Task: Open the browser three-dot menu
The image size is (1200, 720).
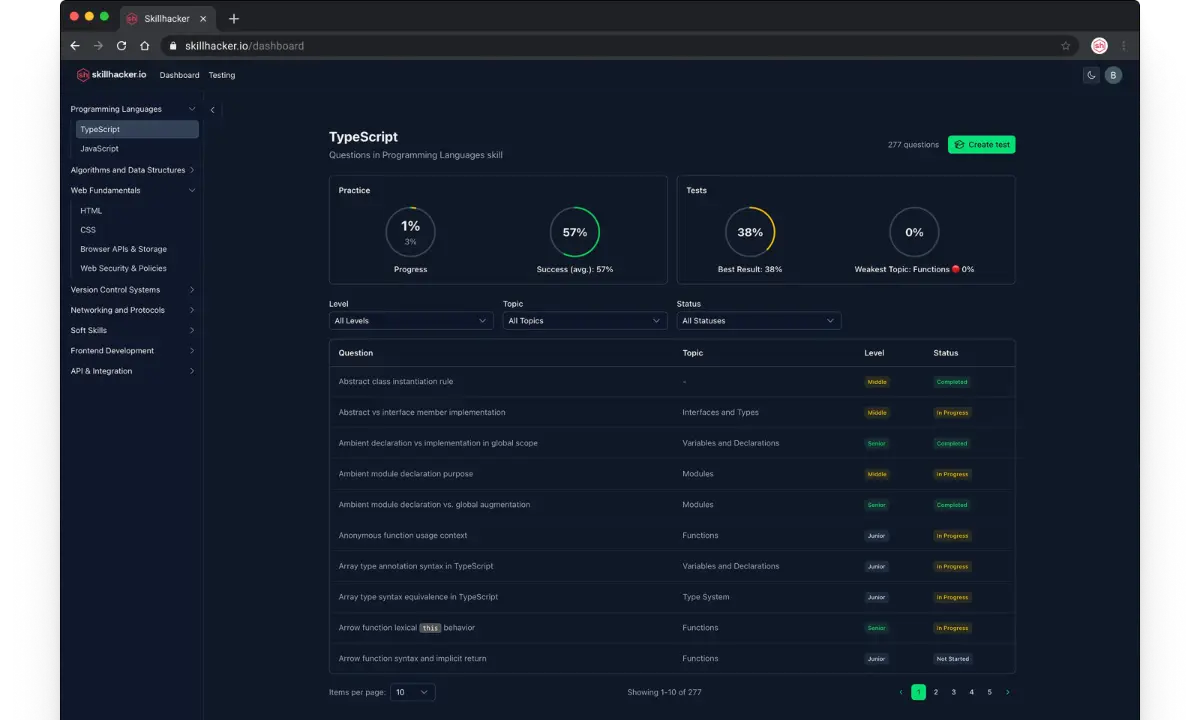Action: click(1124, 46)
